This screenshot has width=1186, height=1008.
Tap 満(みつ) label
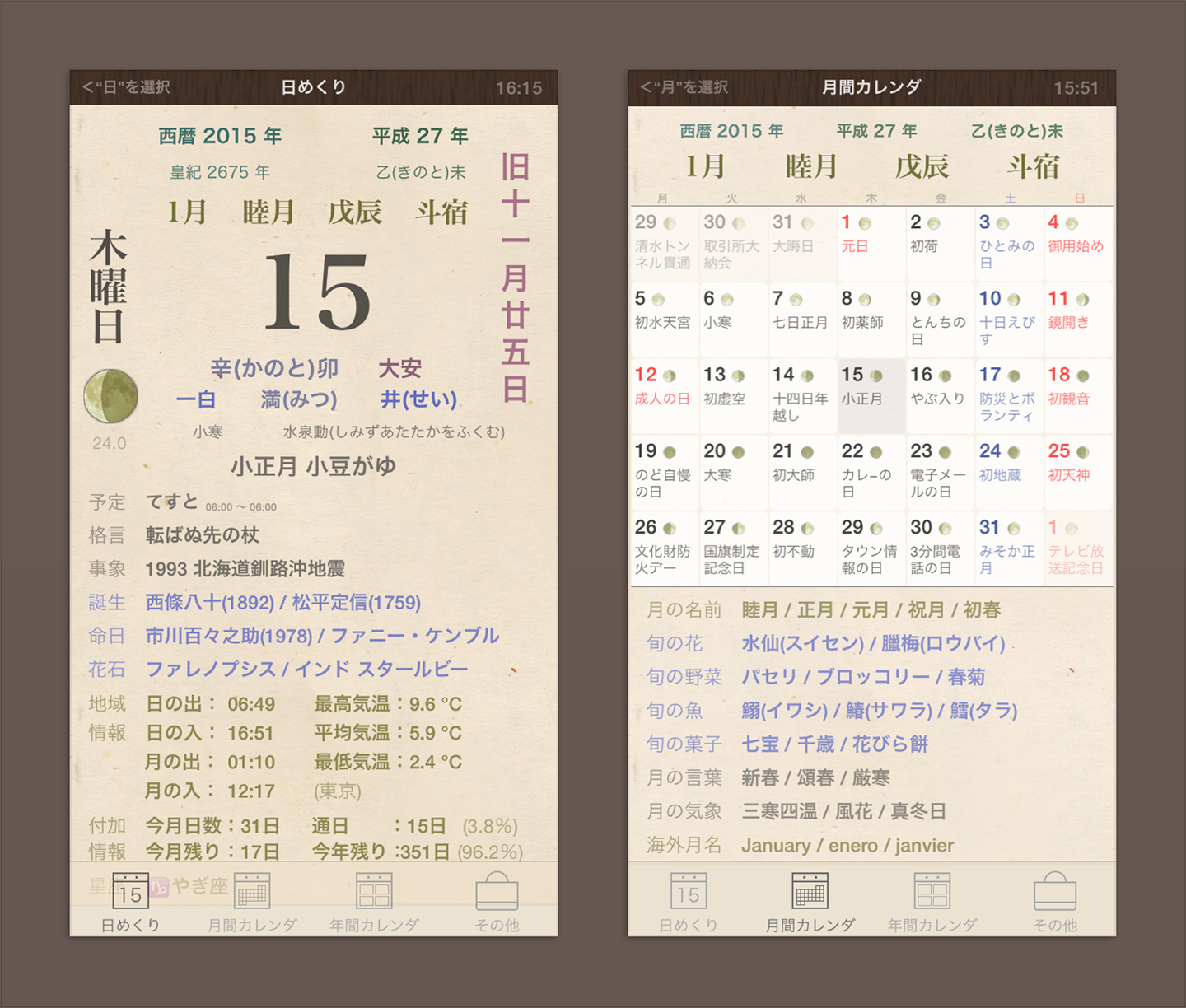point(299,399)
